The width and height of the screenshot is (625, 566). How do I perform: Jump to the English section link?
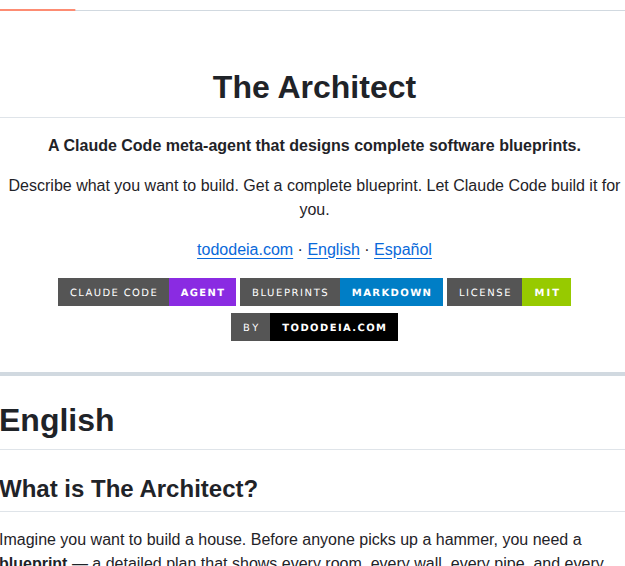tap(333, 250)
